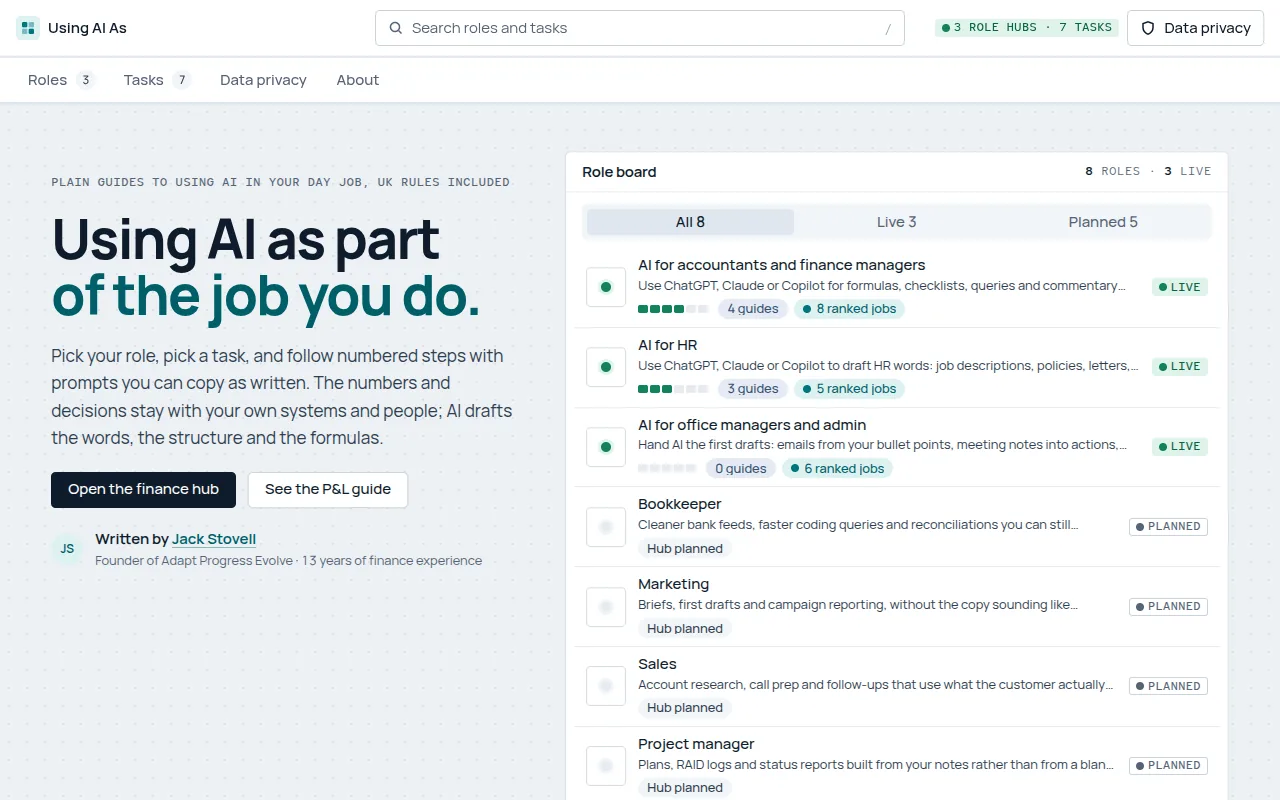1280x800 pixels.
Task: Click the 6 ranked jobs pill
Action: pyautogui.click(x=837, y=468)
